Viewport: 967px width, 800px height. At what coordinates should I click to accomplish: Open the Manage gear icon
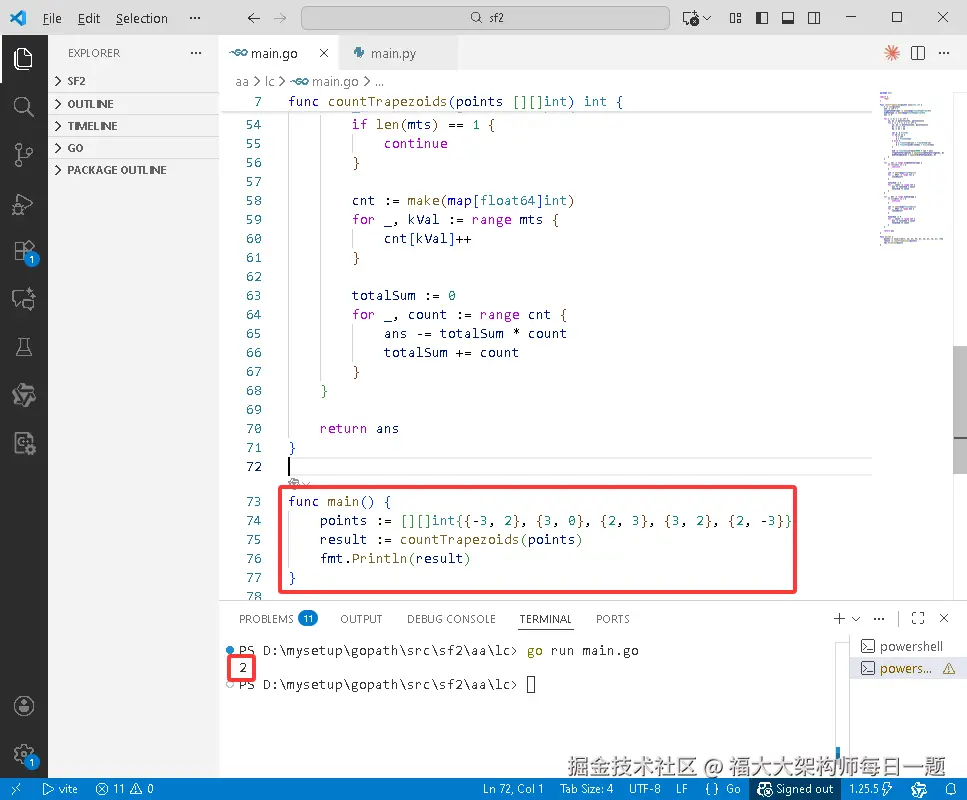pyautogui.click(x=25, y=754)
